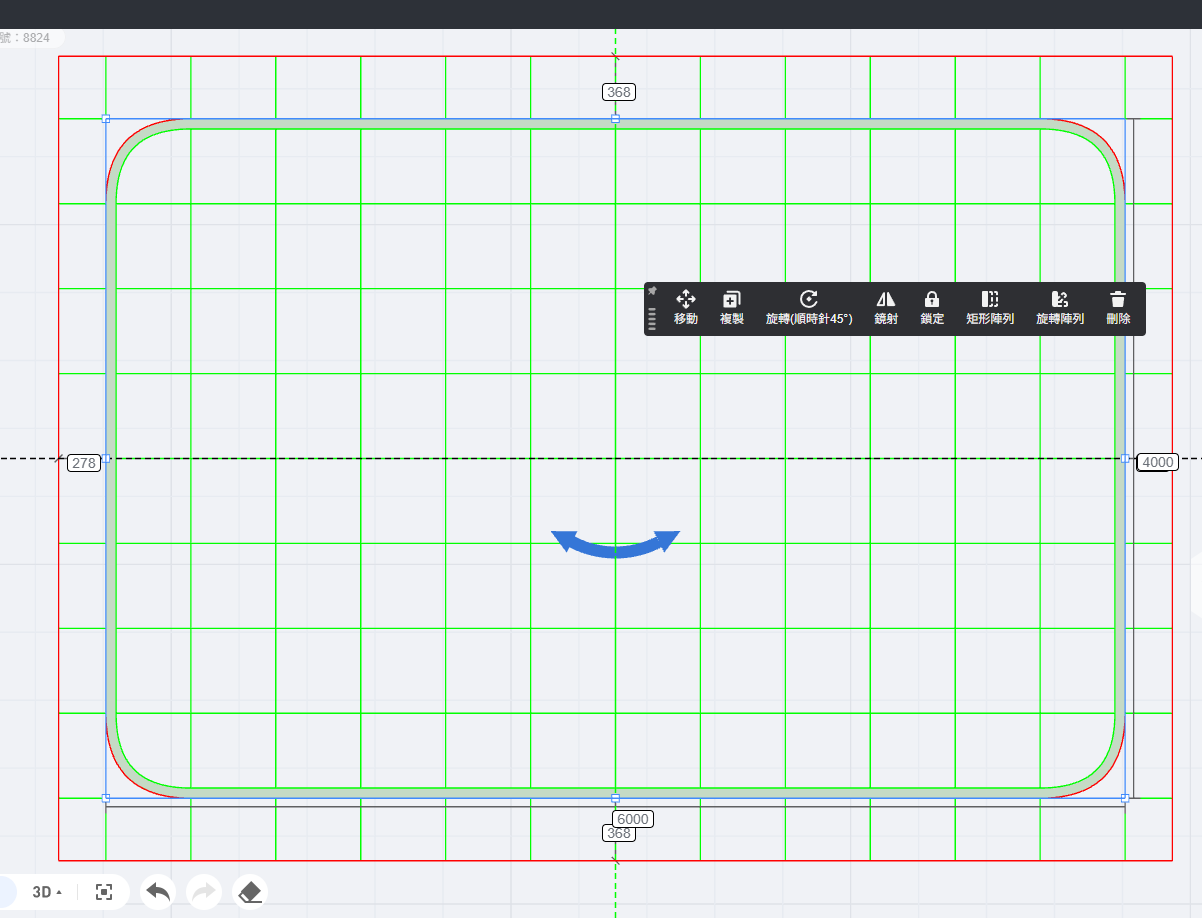Activate the eraser clear tool
This screenshot has width=1202, height=918.
(251, 891)
